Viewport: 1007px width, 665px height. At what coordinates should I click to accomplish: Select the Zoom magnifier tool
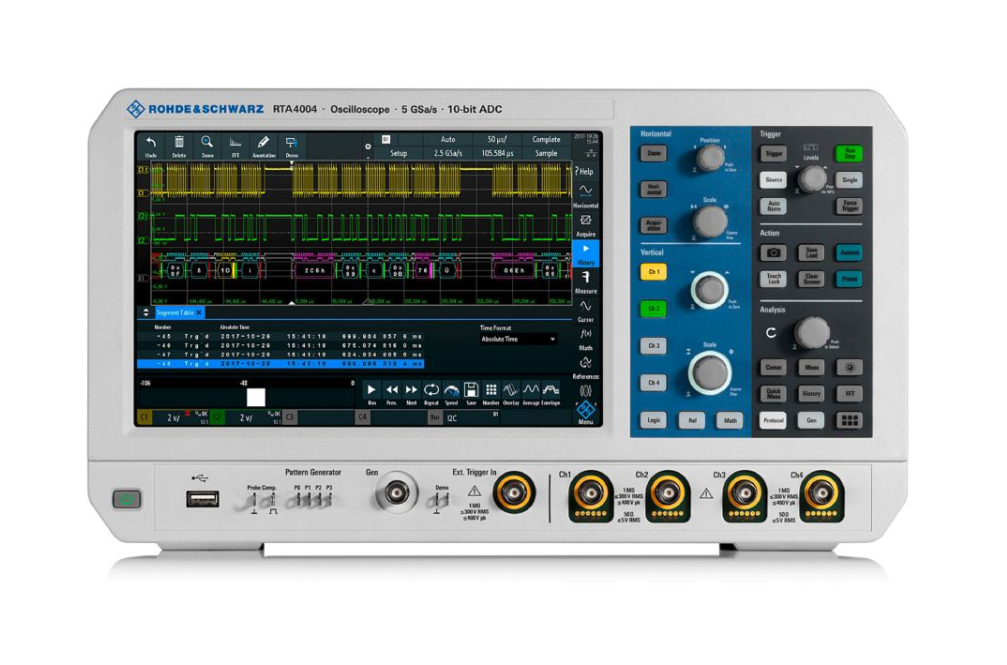207,143
